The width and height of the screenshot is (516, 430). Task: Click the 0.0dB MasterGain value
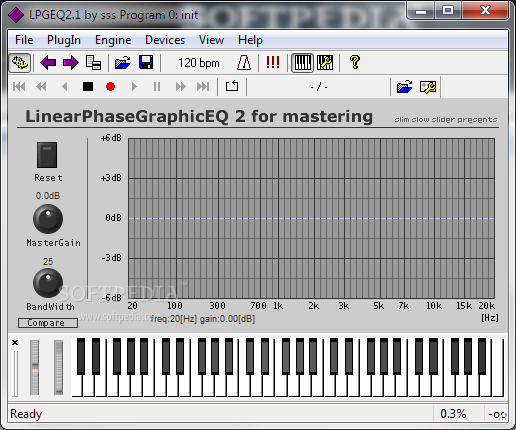48,196
